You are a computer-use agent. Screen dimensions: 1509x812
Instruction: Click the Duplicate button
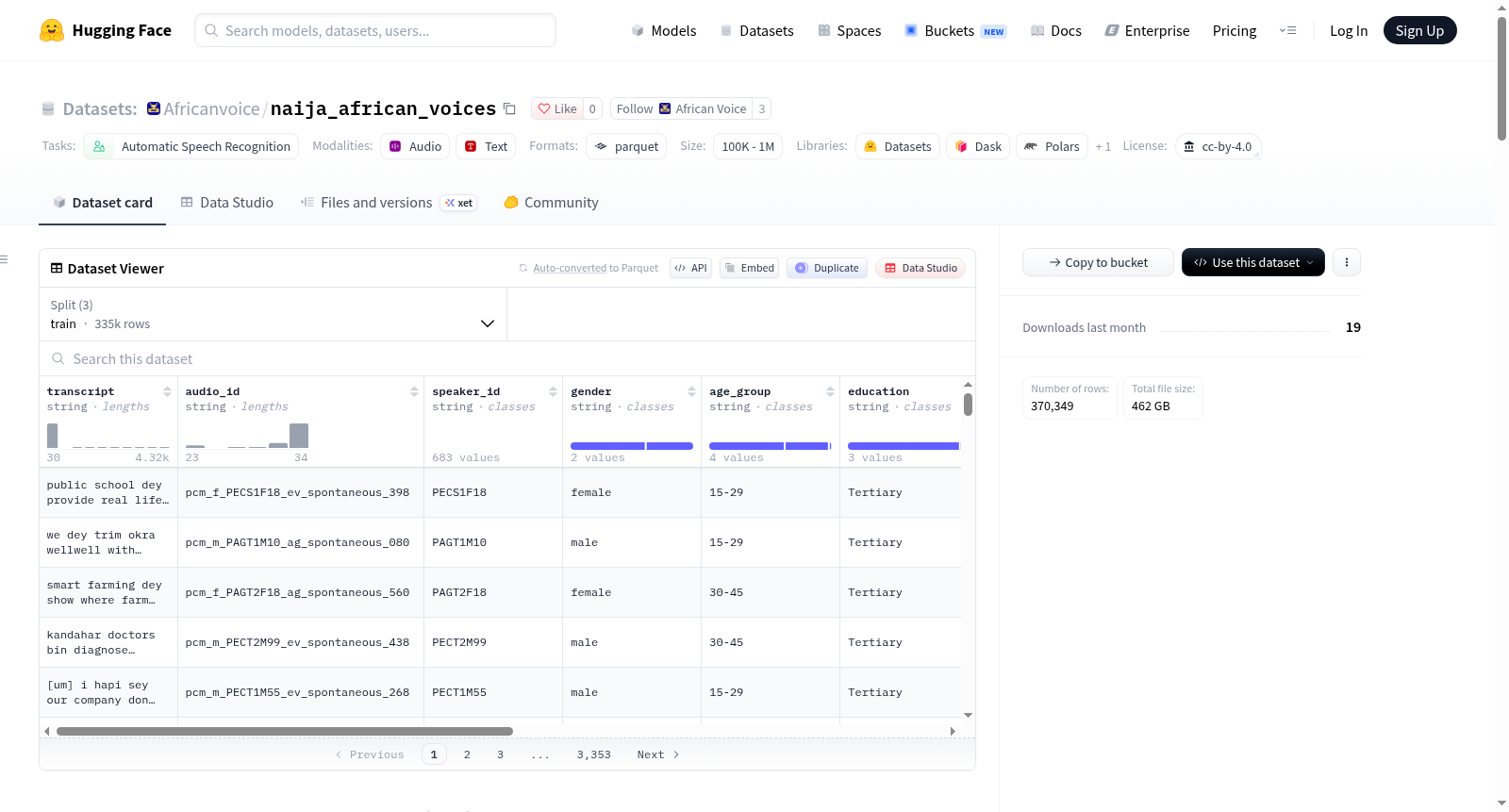(x=827, y=268)
